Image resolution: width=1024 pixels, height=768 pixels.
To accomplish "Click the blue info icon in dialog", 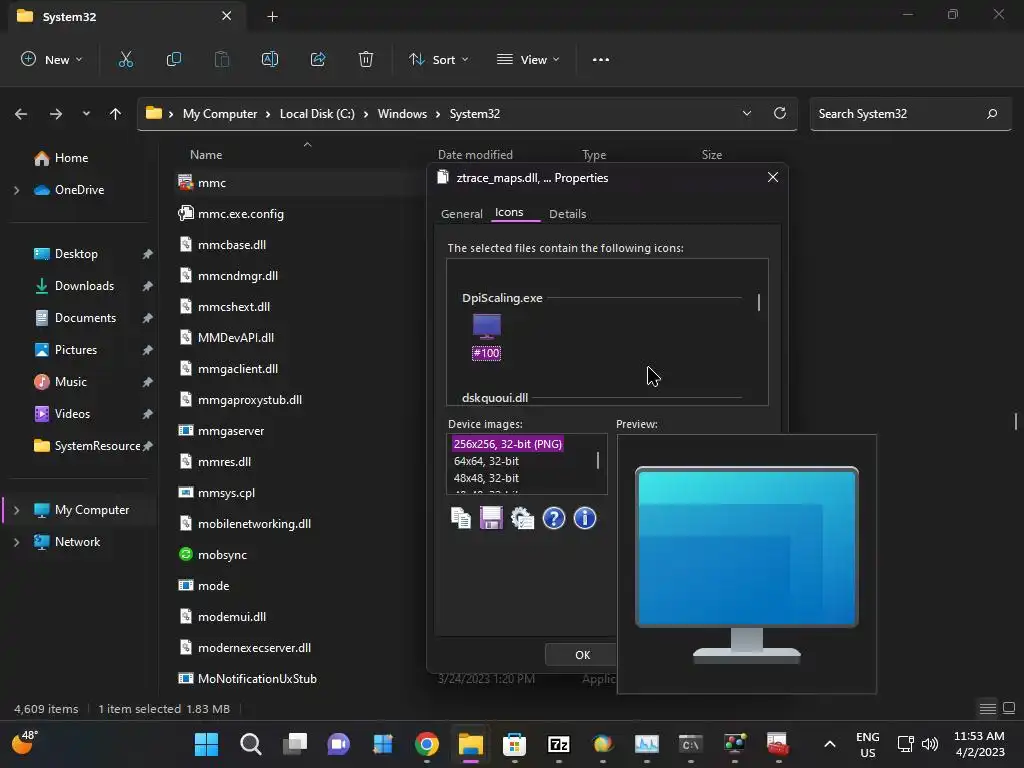I will click(x=584, y=519).
